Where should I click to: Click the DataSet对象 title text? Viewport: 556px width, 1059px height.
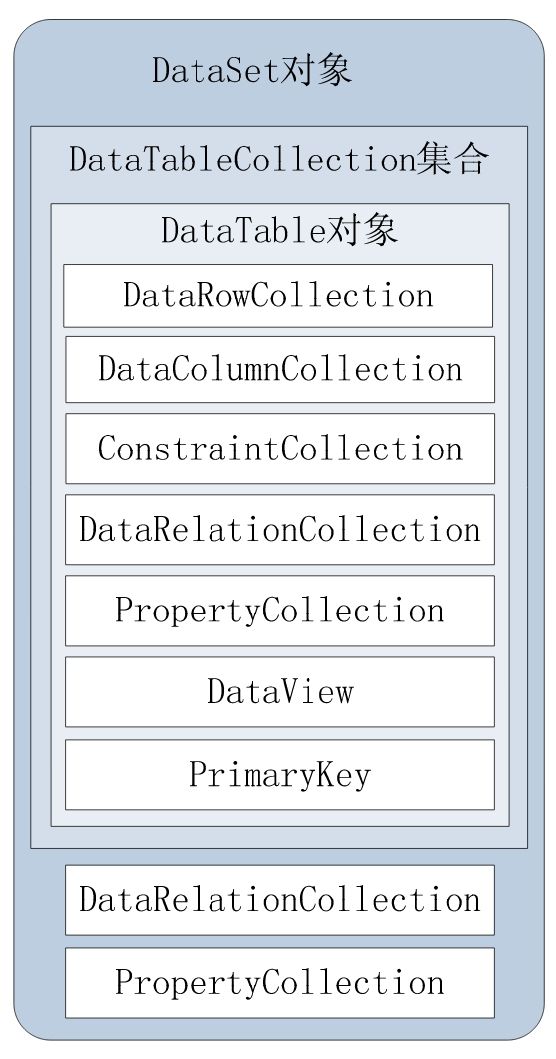(252, 70)
